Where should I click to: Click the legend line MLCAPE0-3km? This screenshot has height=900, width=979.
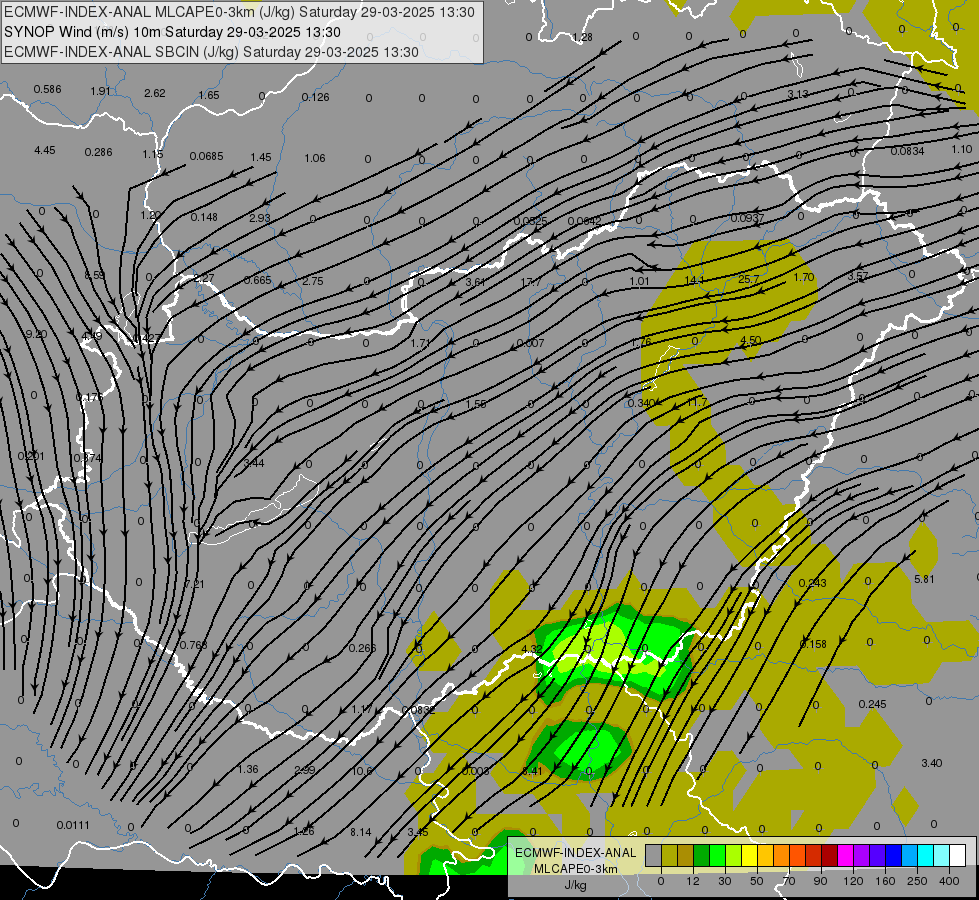[x=576, y=869]
